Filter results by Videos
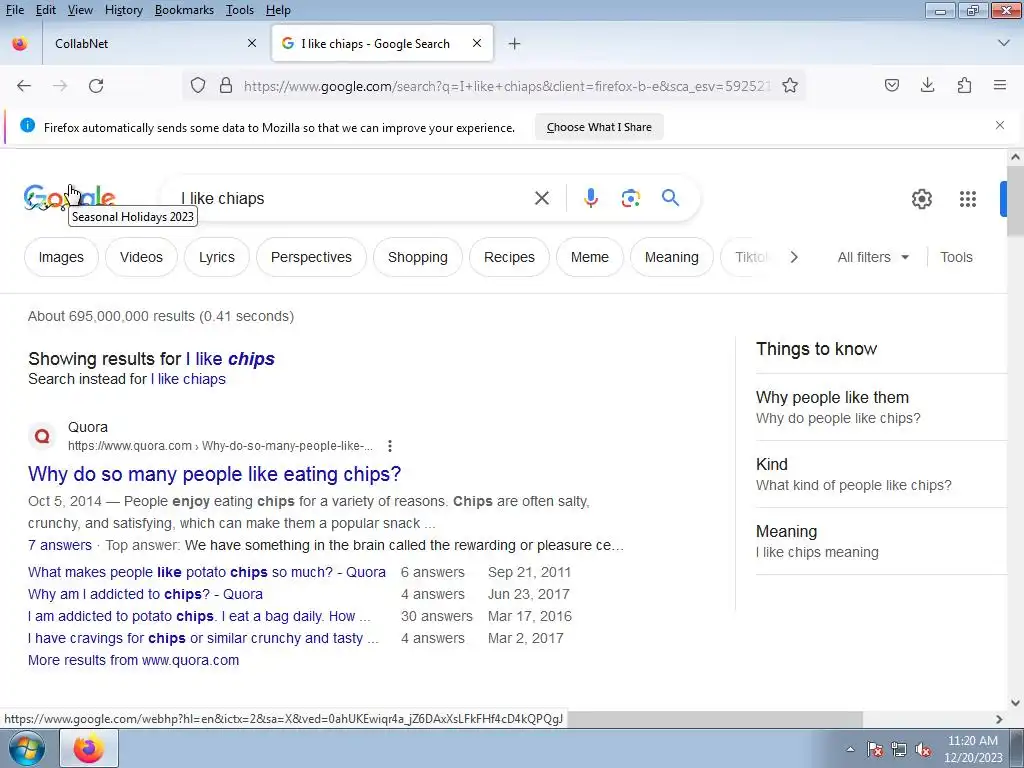 point(141,257)
